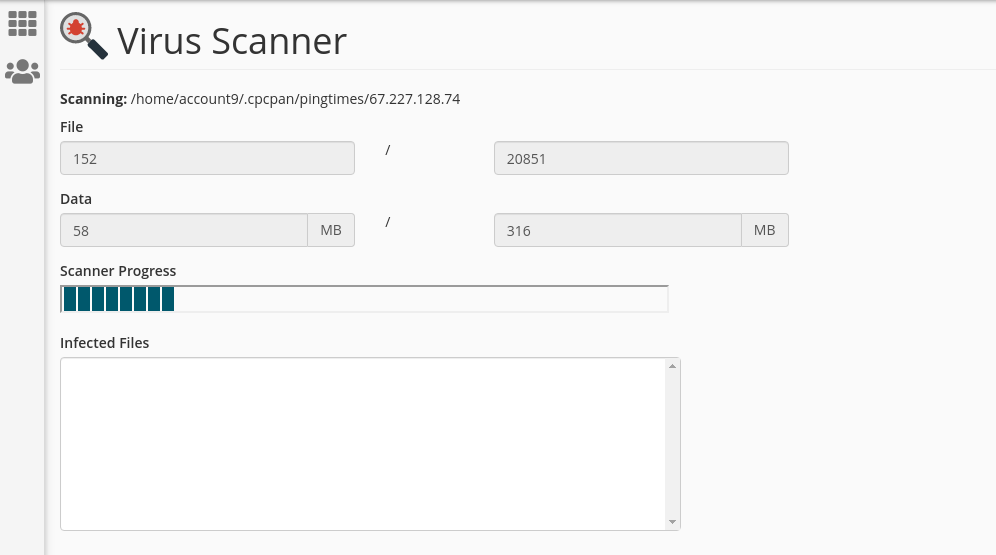Click the scanning path /home/account9/.cpcpan/pingtimes/67.227.128.74
996x555 pixels.
click(x=295, y=99)
